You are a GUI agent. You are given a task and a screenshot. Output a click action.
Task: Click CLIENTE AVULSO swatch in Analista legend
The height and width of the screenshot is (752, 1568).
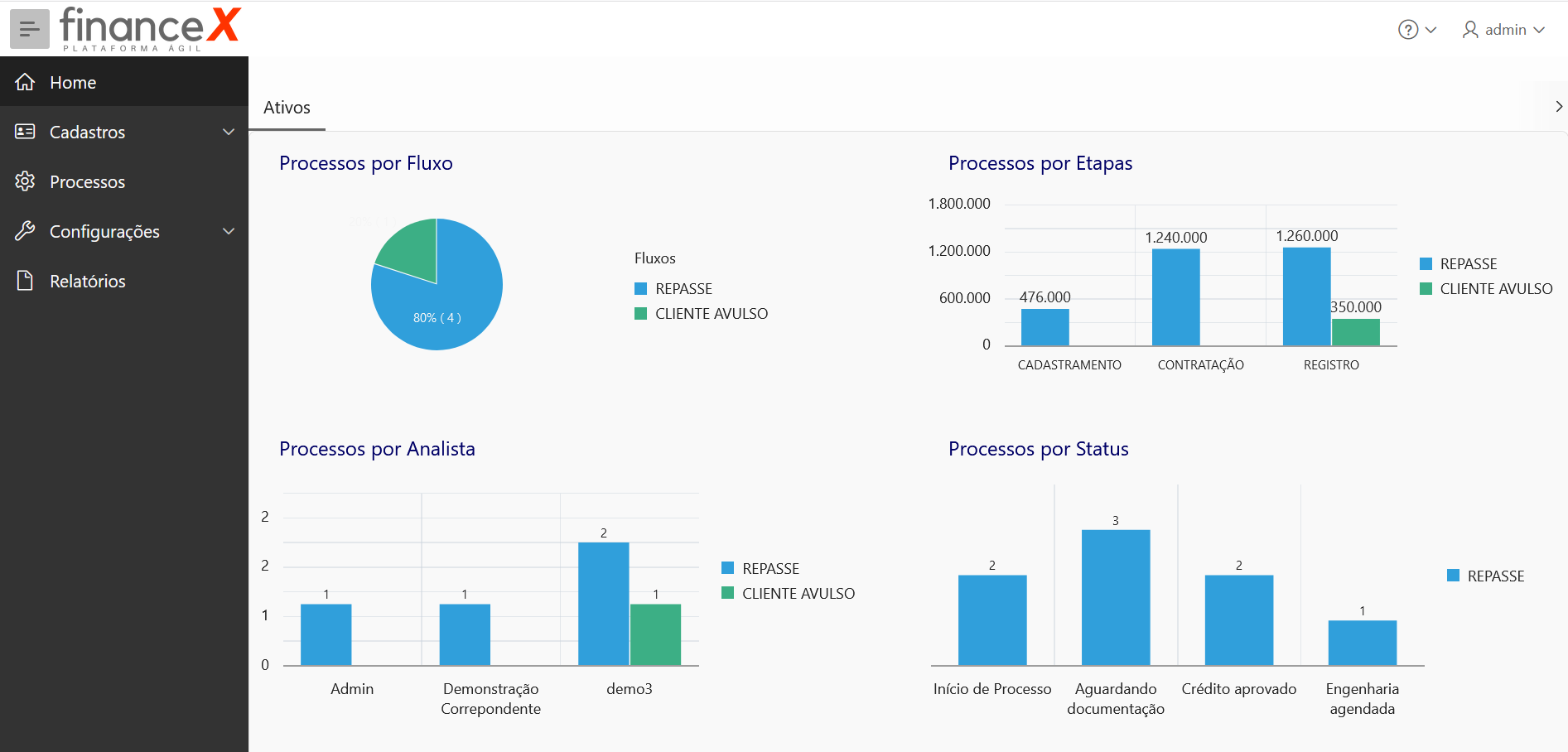(x=727, y=592)
